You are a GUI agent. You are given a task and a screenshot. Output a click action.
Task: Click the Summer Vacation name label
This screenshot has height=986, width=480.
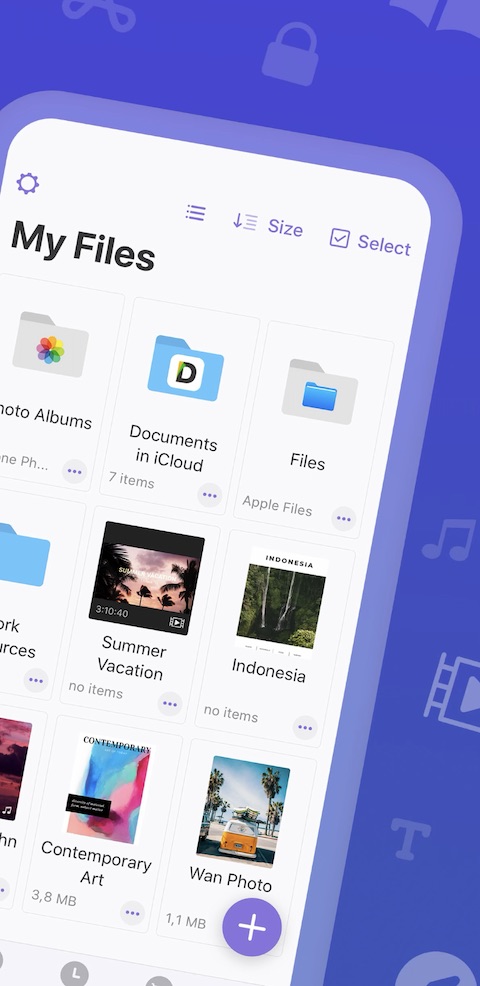coord(132,657)
